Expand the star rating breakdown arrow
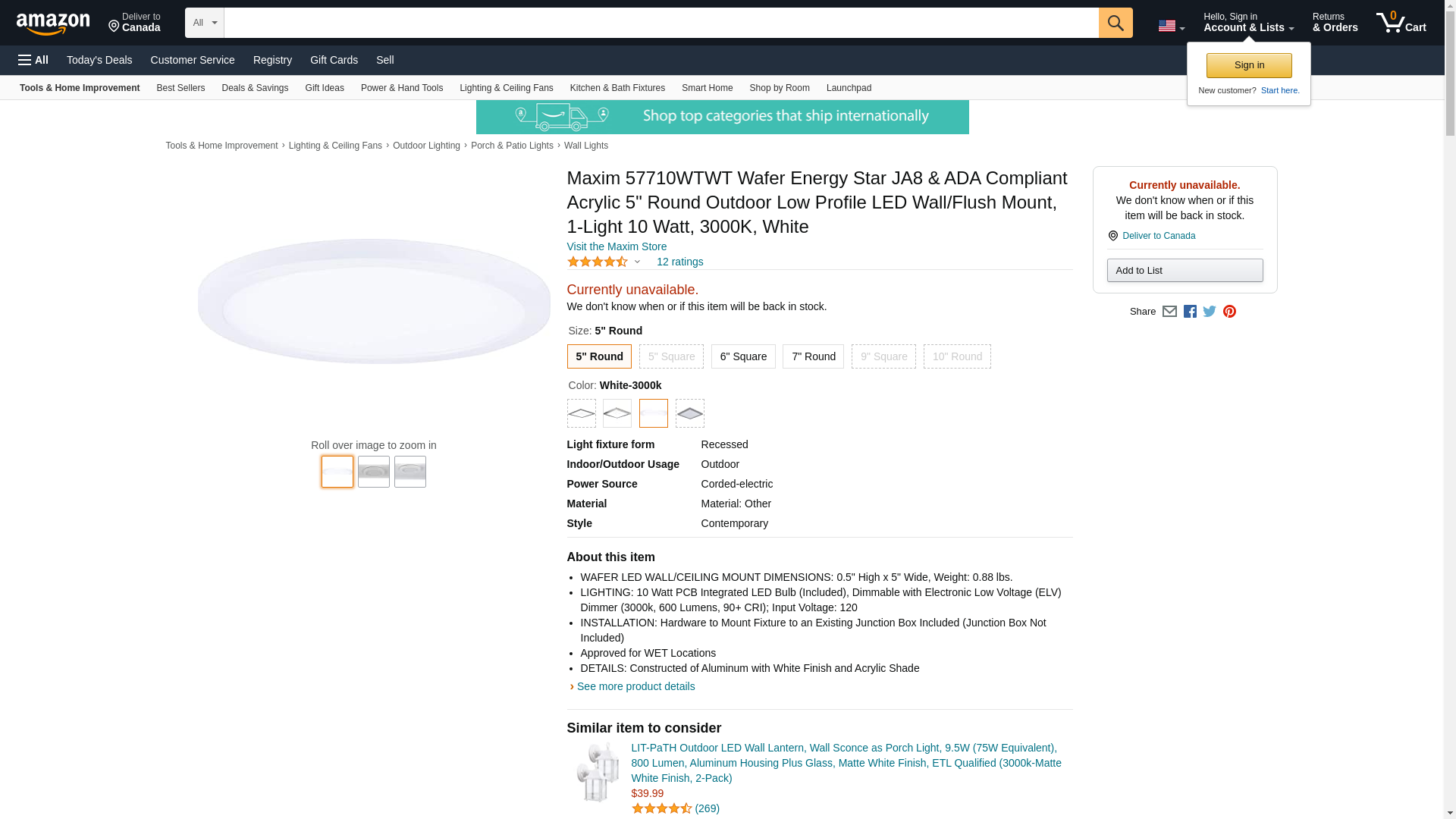 [x=637, y=262]
